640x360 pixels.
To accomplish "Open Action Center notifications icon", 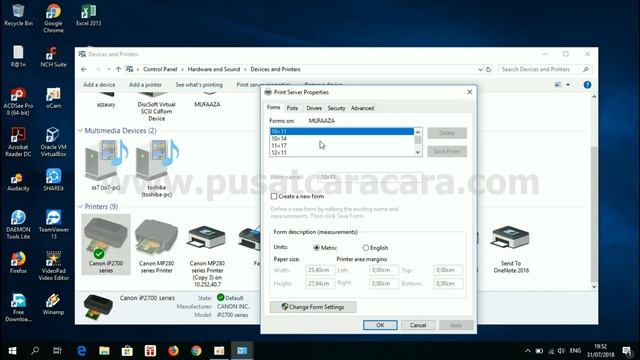I will point(627,351).
